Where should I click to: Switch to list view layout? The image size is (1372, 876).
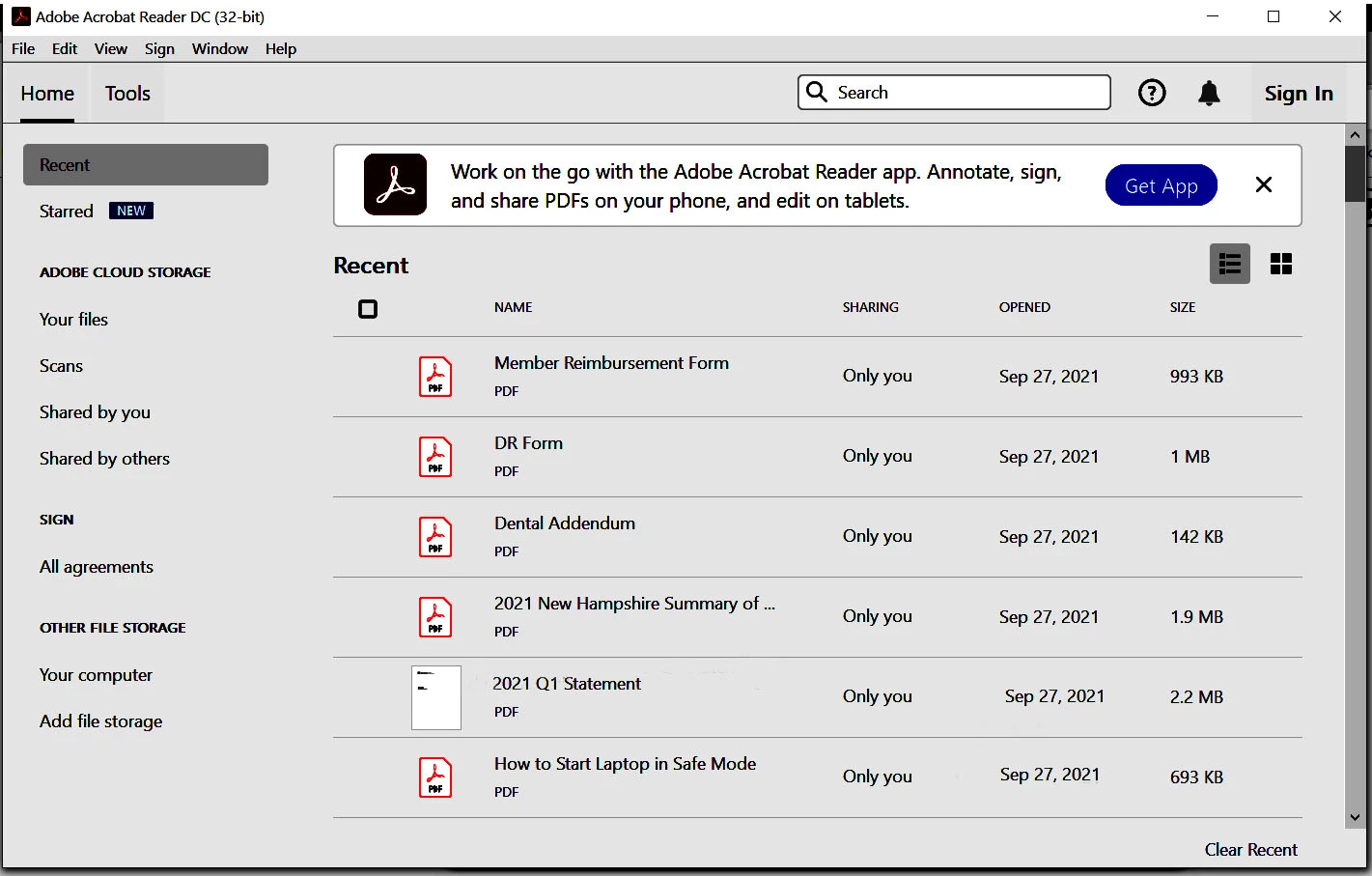point(1230,264)
